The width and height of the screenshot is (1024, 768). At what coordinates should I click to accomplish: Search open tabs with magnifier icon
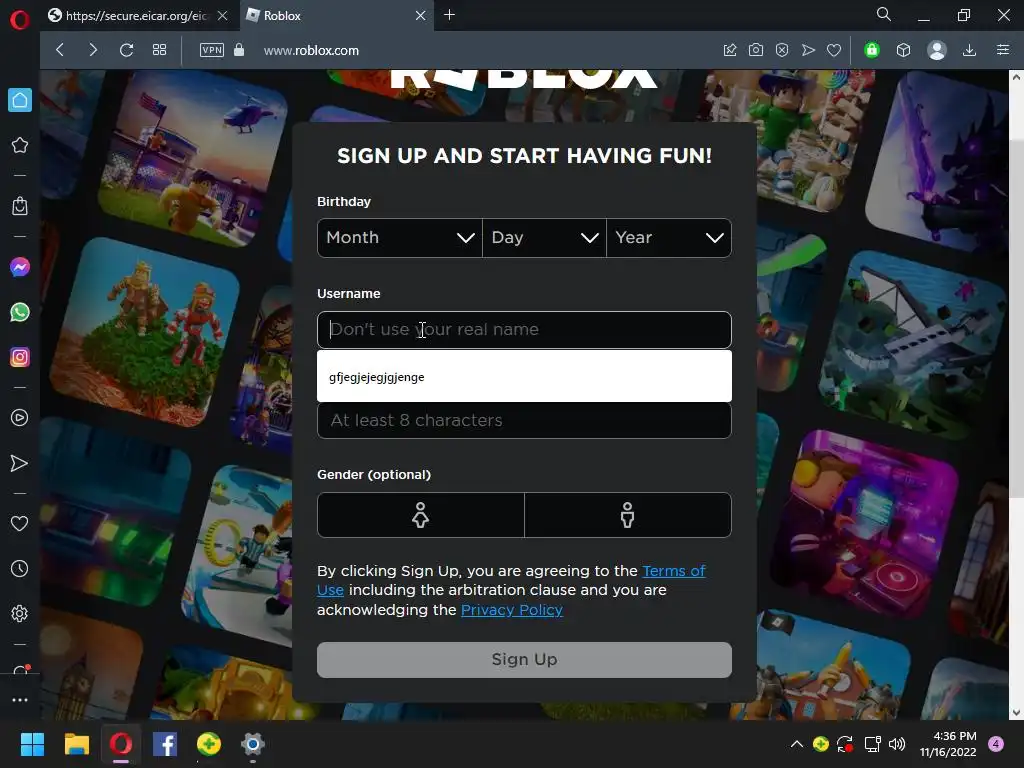click(x=884, y=14)
